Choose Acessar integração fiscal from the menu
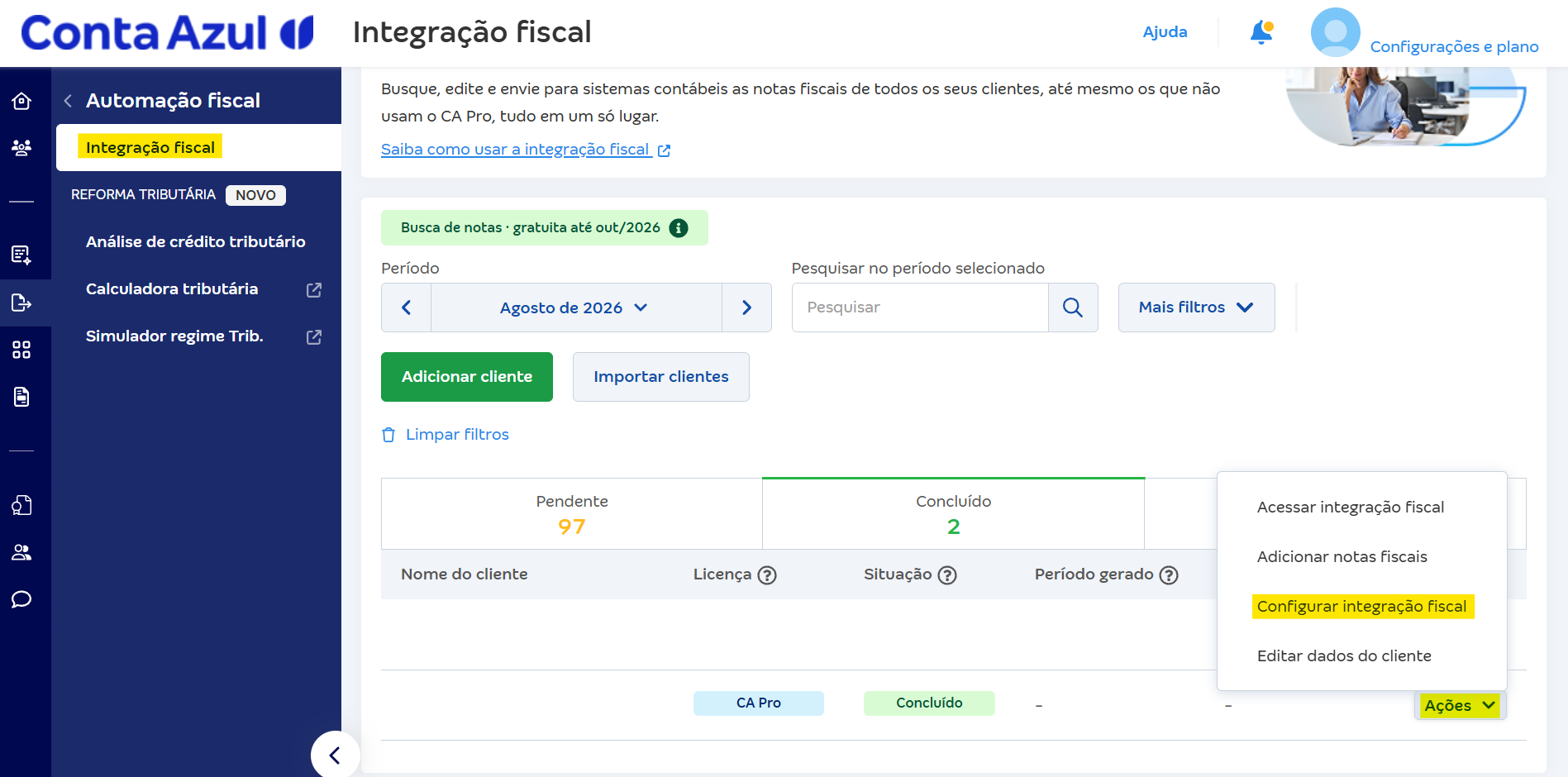Image resolution: width=1568 pixels, height=777 pixels. coord(1351,508)
